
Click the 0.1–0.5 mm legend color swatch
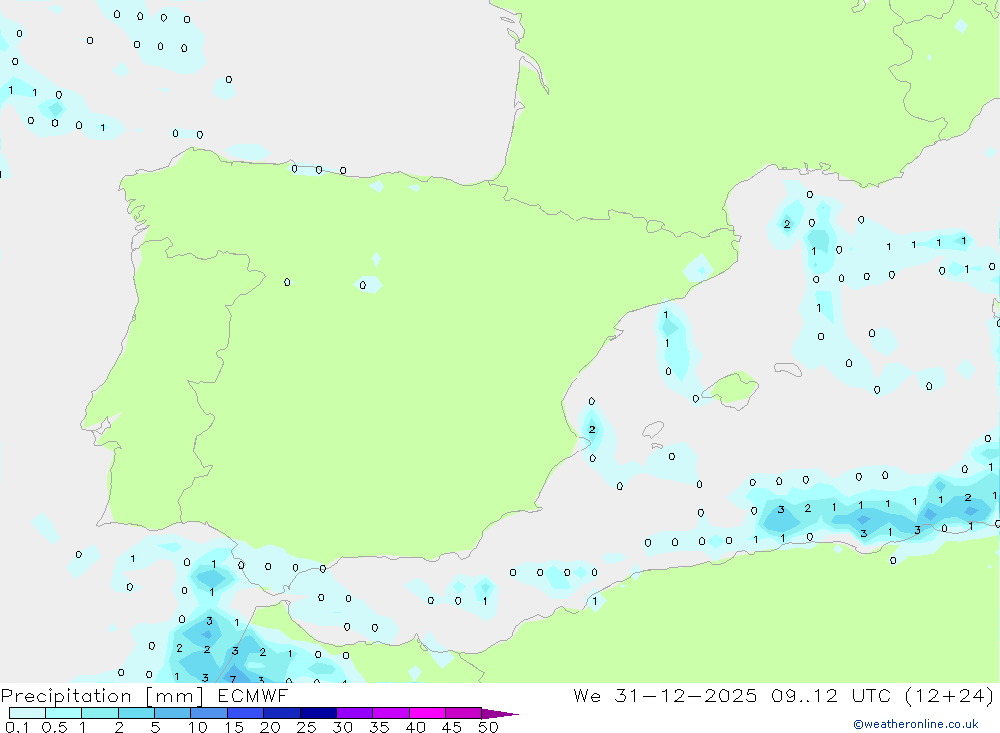27,713
